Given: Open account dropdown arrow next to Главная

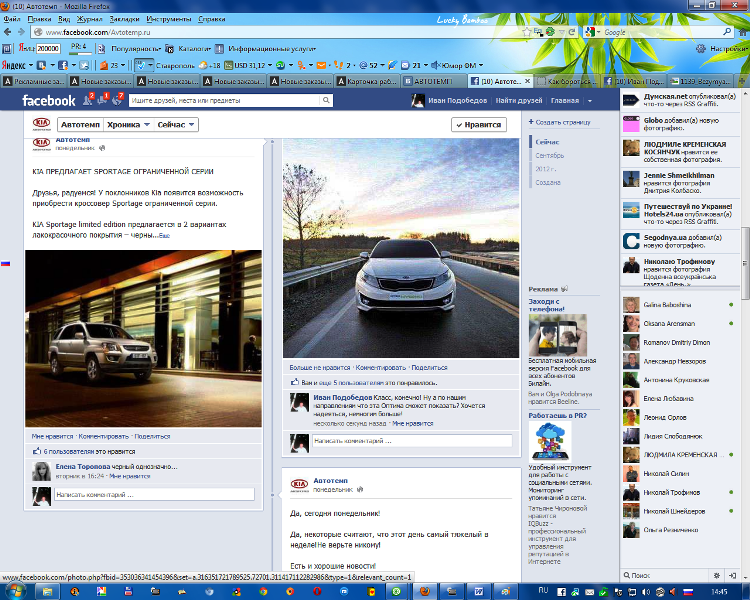Looking at the screenshot, I should tap(590, 100).
